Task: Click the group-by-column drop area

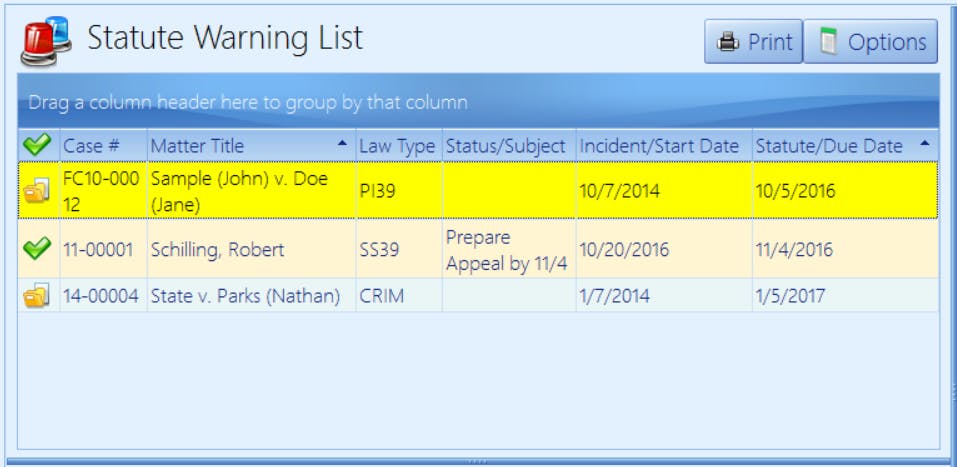Action: 478,102
